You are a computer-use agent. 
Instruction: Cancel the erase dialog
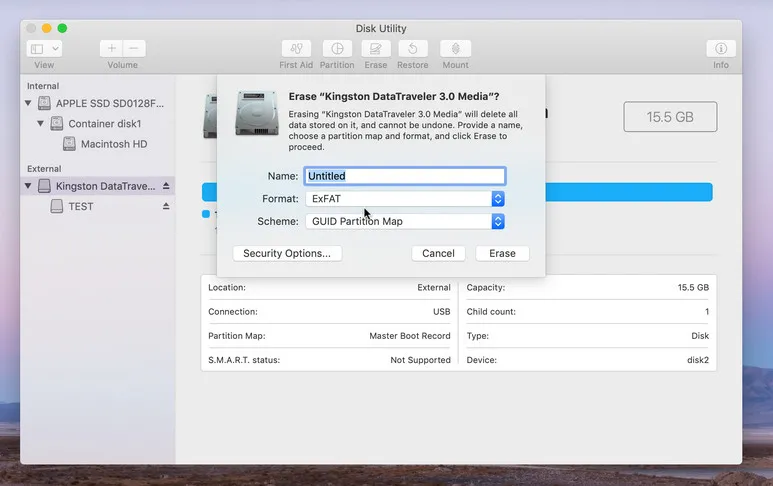coord(438,253)
